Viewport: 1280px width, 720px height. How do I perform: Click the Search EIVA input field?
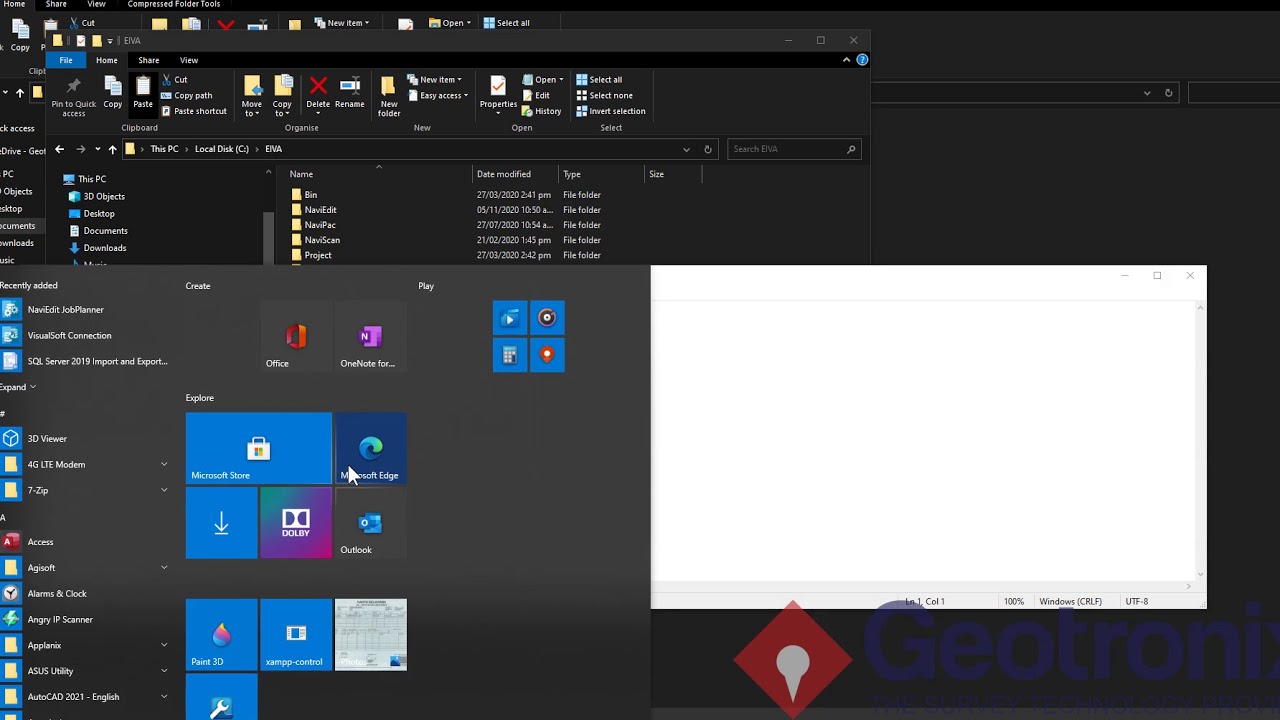[x=794, y=149]
